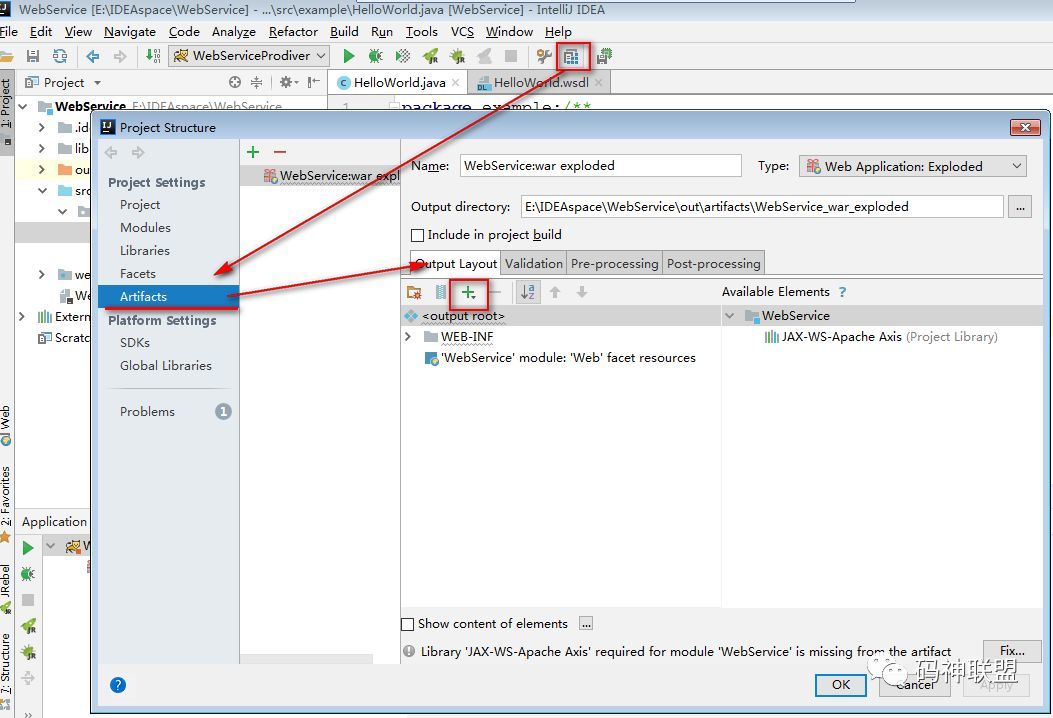Viewport: 1053px width, 718px height.
Task: Click the Back navigation arrow in main toolbar
Action: (x=93, y=56)
